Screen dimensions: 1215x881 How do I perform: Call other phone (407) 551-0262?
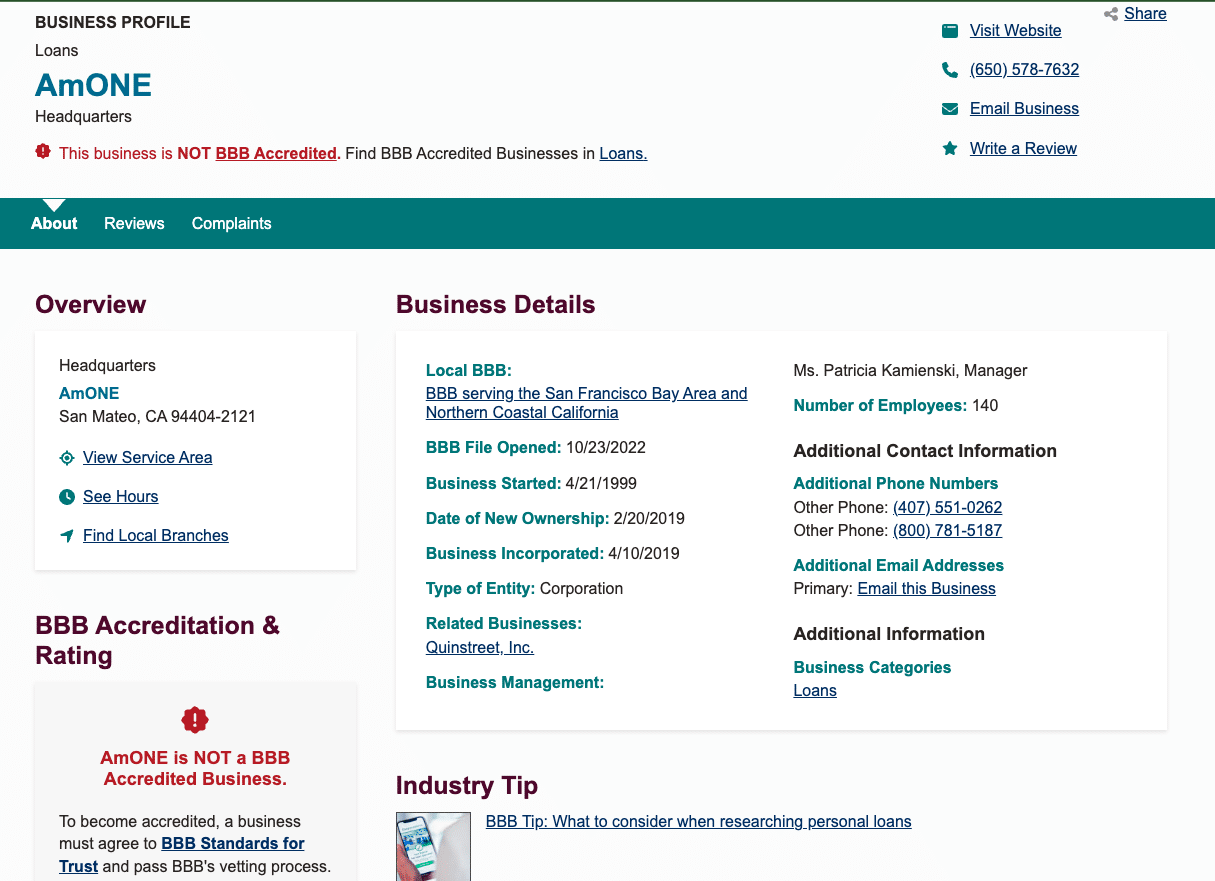[x=947, y=507]
